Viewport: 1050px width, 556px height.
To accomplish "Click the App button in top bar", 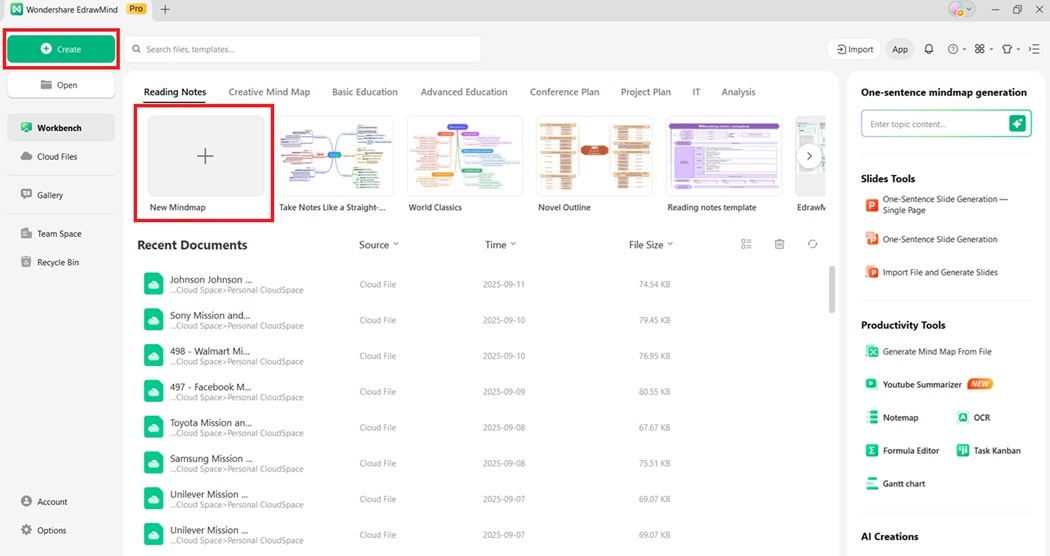I will pos(900,49).
